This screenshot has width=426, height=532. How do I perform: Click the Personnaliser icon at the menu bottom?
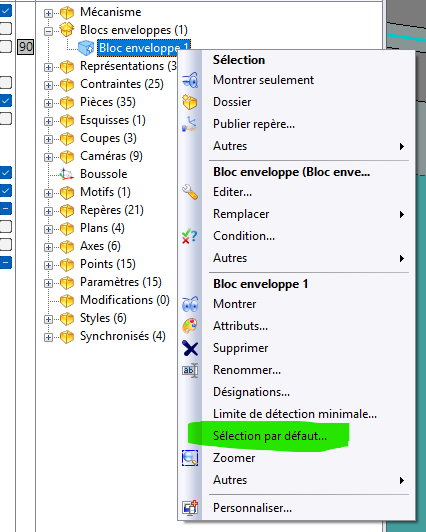[190, 508]
